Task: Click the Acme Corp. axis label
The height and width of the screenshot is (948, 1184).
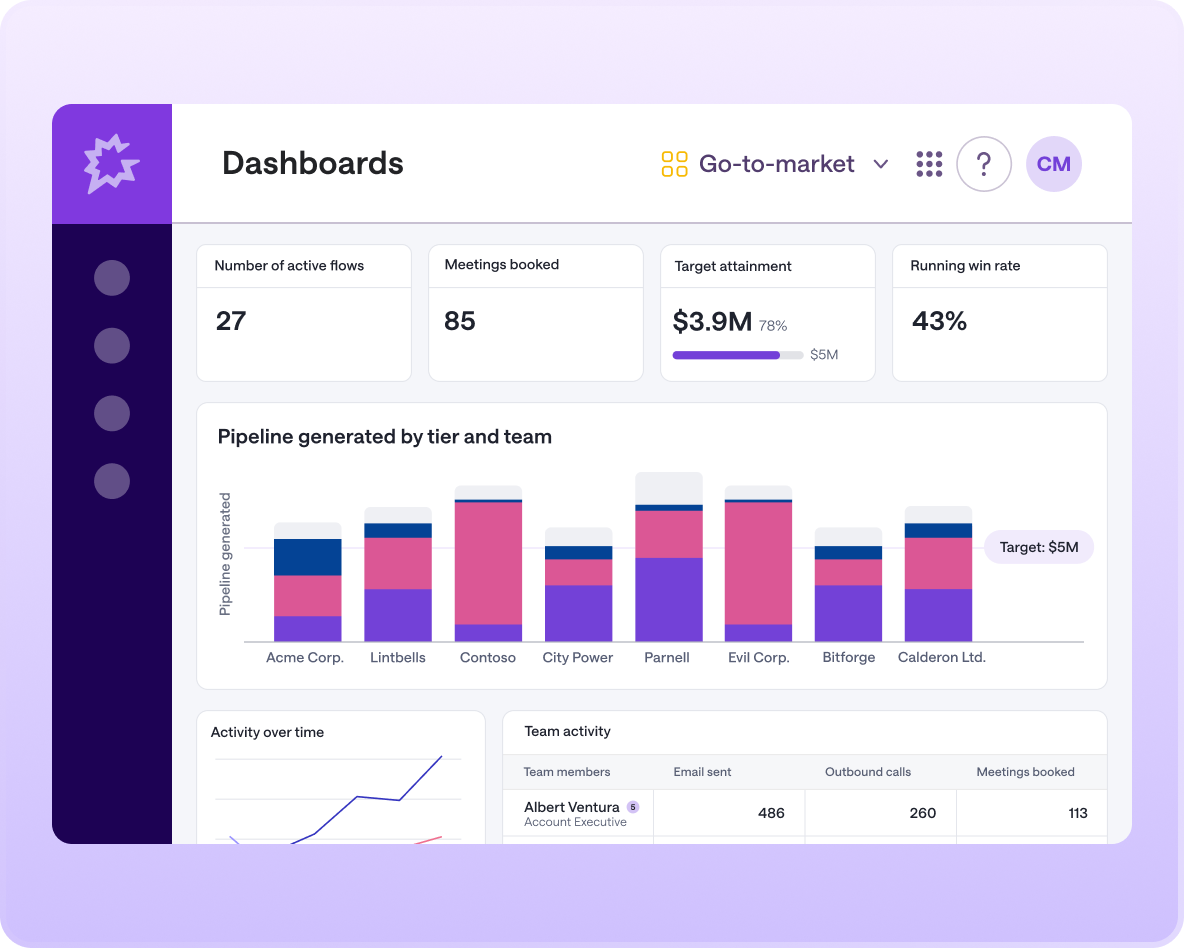Action: (x=304, y=657)
